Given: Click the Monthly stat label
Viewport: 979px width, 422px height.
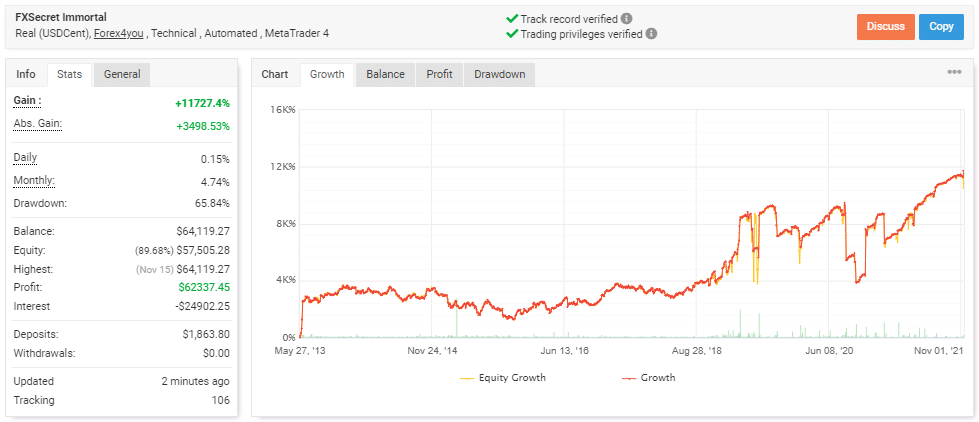Looking at the screenshot, I should point(34,180).
